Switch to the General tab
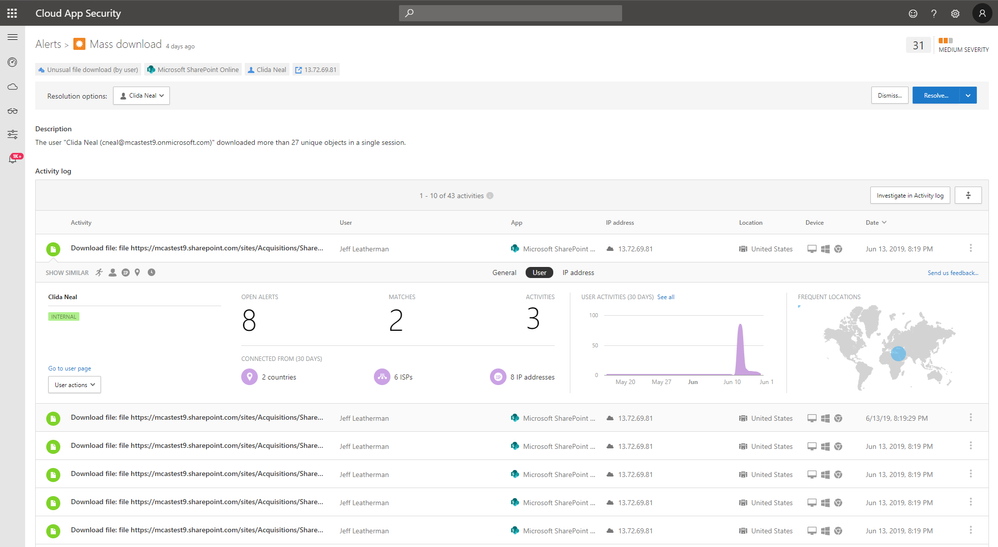 (504, 273)
